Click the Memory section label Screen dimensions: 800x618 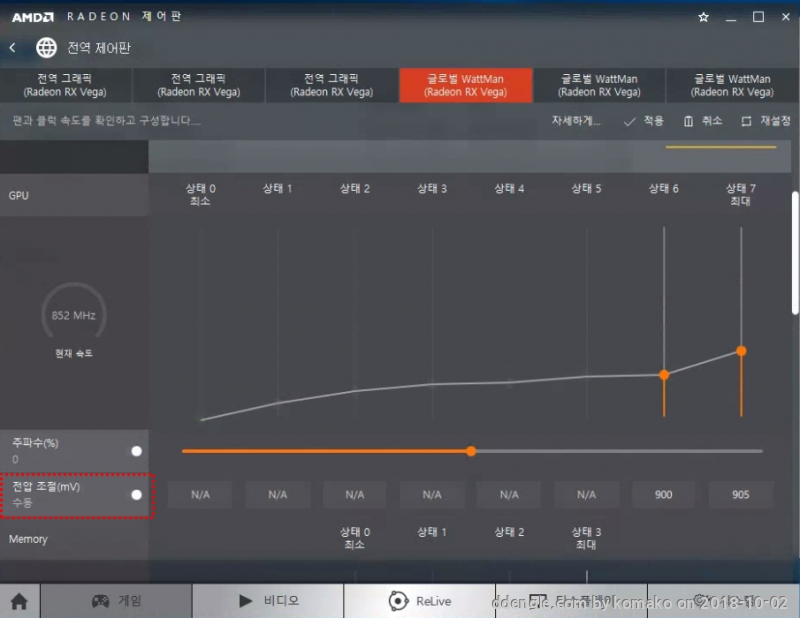pyautogui.click(x=28, y=539)
